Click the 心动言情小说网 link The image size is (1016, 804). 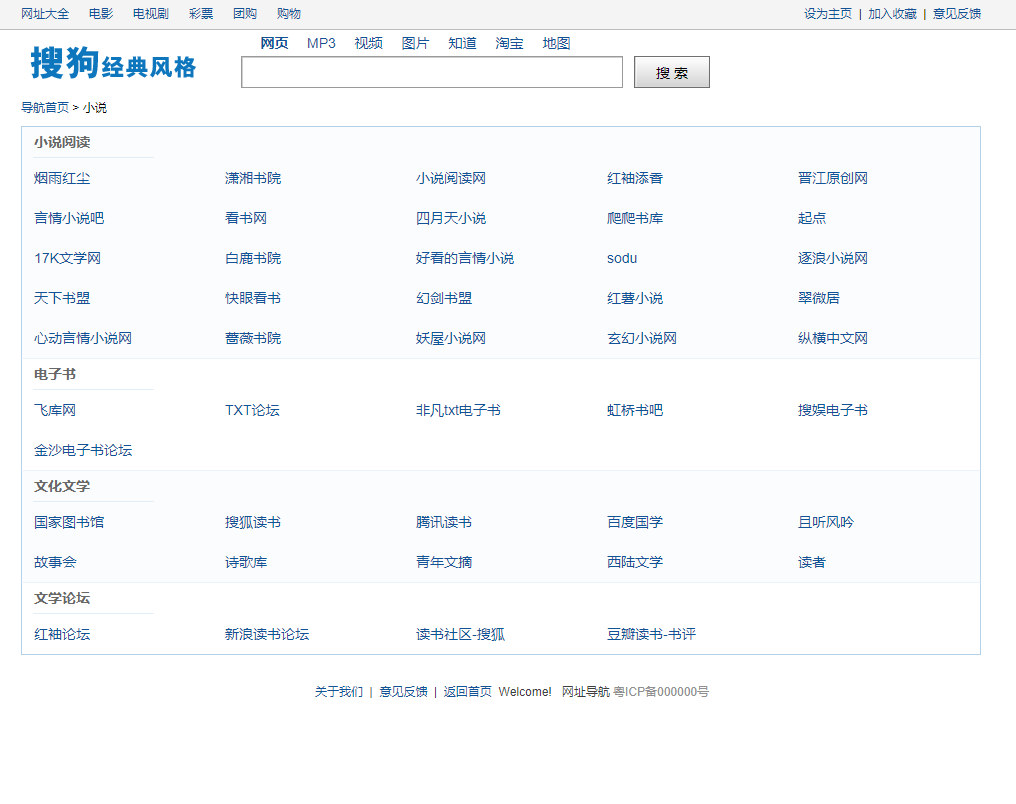[83, 338]
